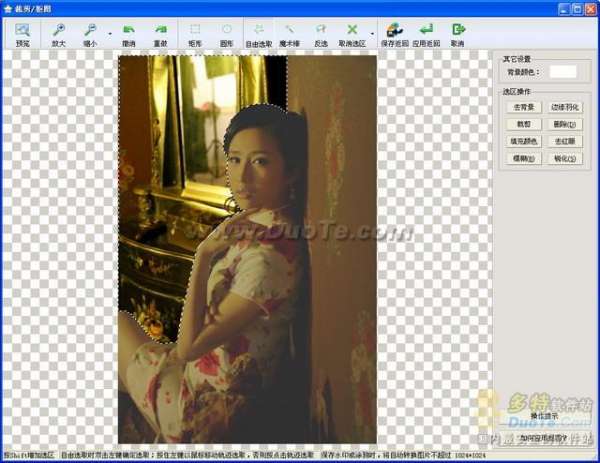Click the 预览 (Preview) toolbar icon
The image size is (600, 463).
(21, 35)
